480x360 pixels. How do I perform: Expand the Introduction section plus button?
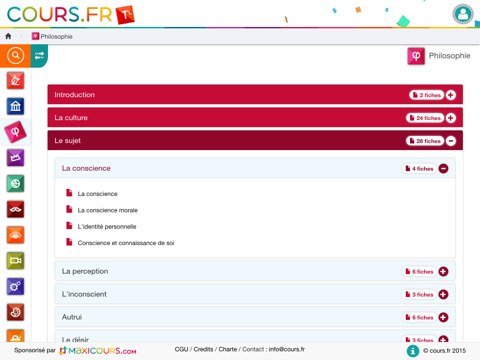click(x=451, y=95)
